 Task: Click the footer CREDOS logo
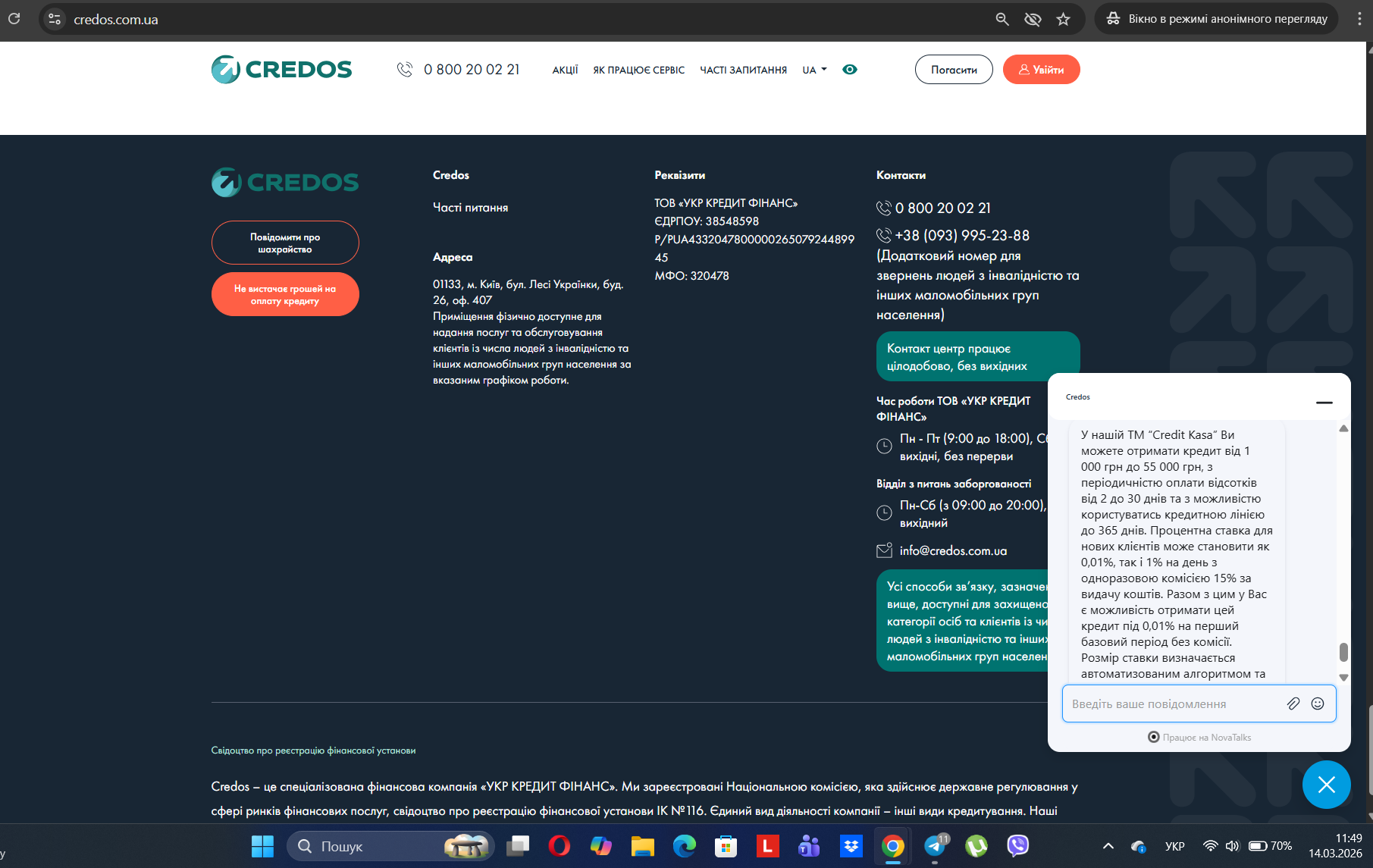tap(285, 182)
